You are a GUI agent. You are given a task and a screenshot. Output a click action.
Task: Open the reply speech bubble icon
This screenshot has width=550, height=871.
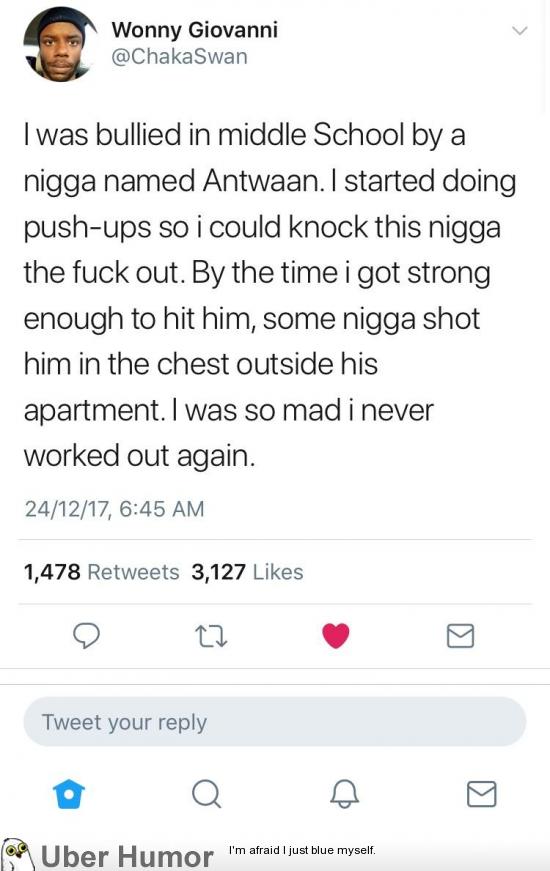pos(86,635)
